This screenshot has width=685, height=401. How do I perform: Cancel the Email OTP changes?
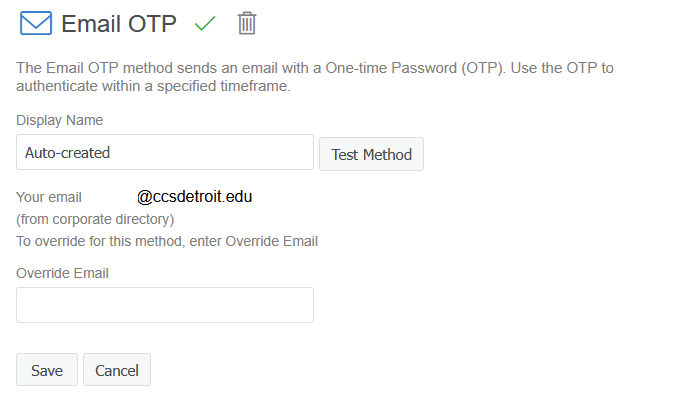pos(117,370)
